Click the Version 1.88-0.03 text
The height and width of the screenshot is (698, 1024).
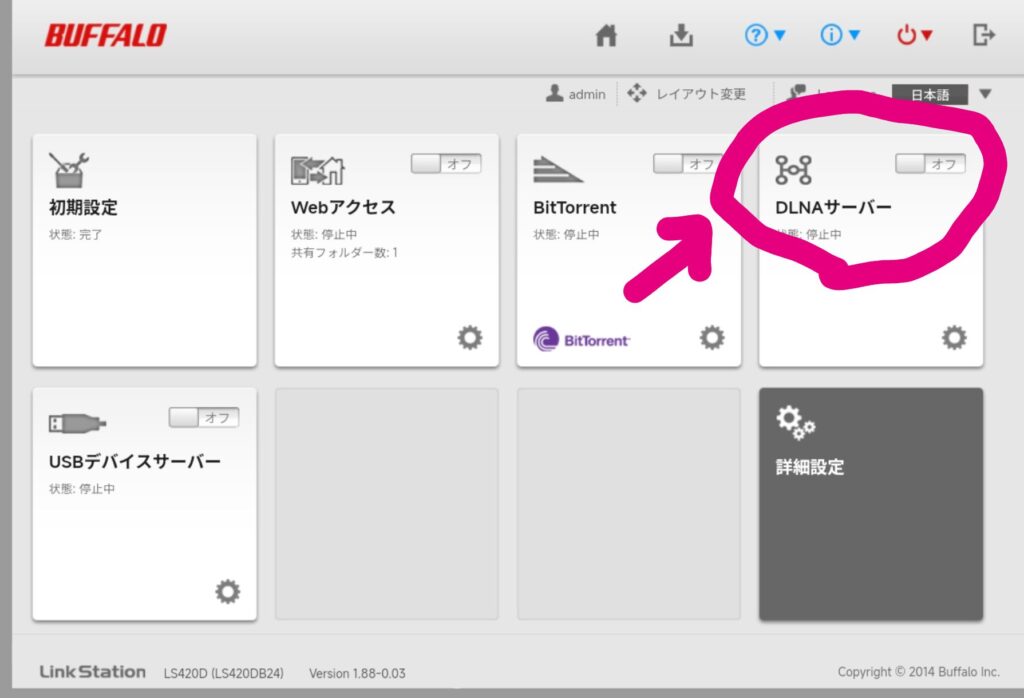(x=357, y=673)
